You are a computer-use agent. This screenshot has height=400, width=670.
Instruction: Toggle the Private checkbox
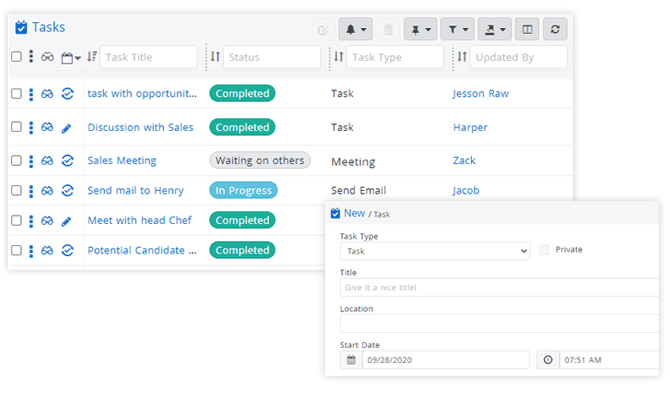[544, 250]
